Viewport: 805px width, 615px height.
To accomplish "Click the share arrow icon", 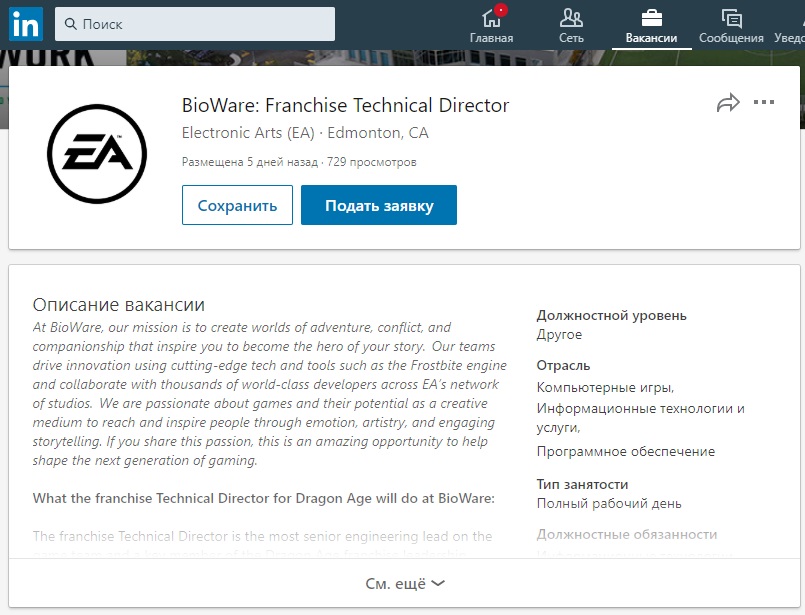I will click(728, 103).
